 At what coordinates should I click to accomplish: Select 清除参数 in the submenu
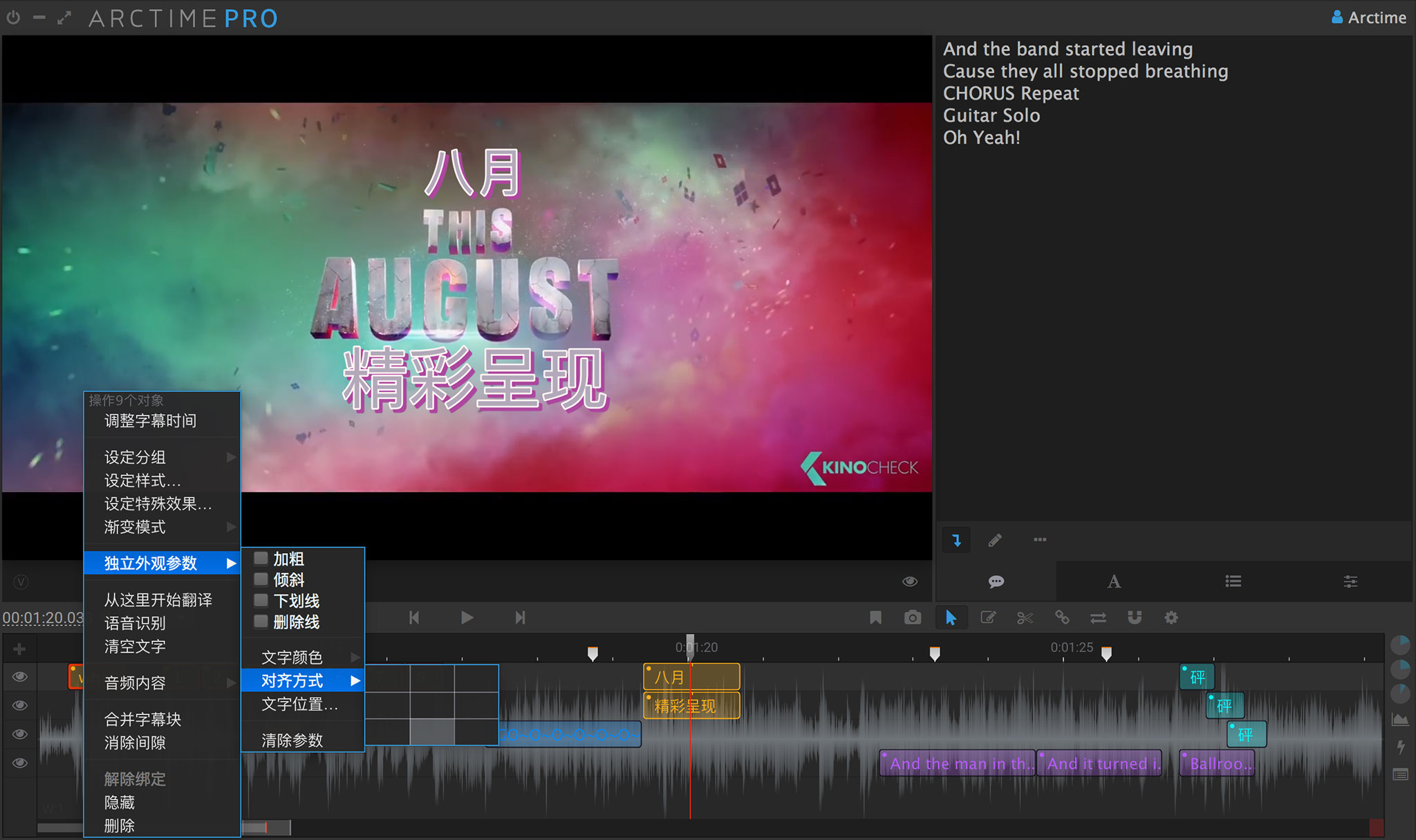(x=292, y=740)
